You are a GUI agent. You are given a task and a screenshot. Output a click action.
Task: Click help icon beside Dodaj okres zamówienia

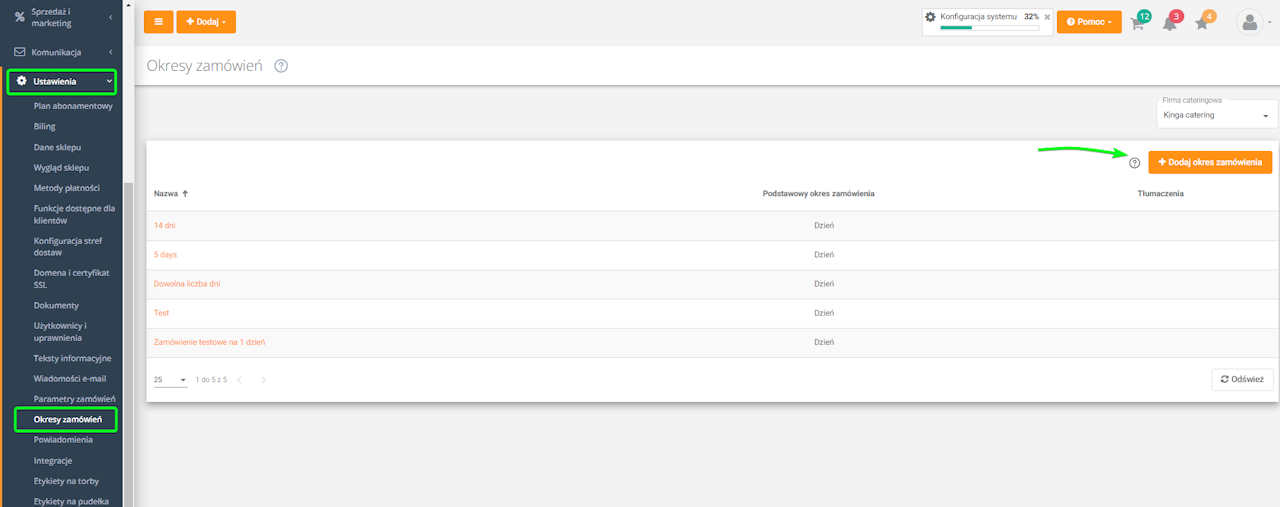tap(1134, 163)
